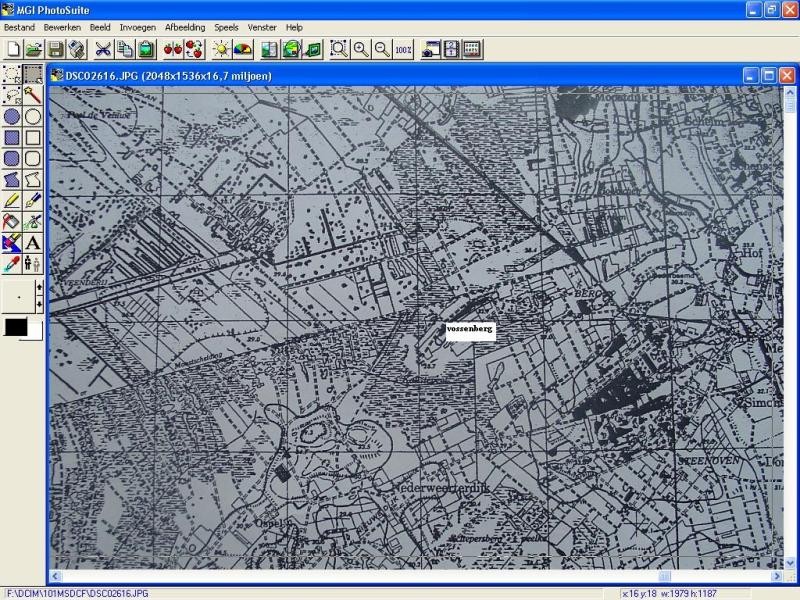800x600 pixels.
Task: Pick the paint bucket fill tool
Action: [x=11, y=222]
